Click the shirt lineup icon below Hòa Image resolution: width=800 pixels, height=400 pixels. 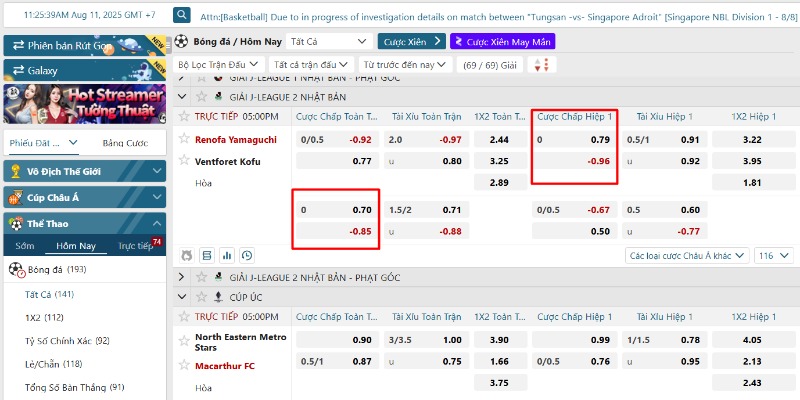[186, 255]
